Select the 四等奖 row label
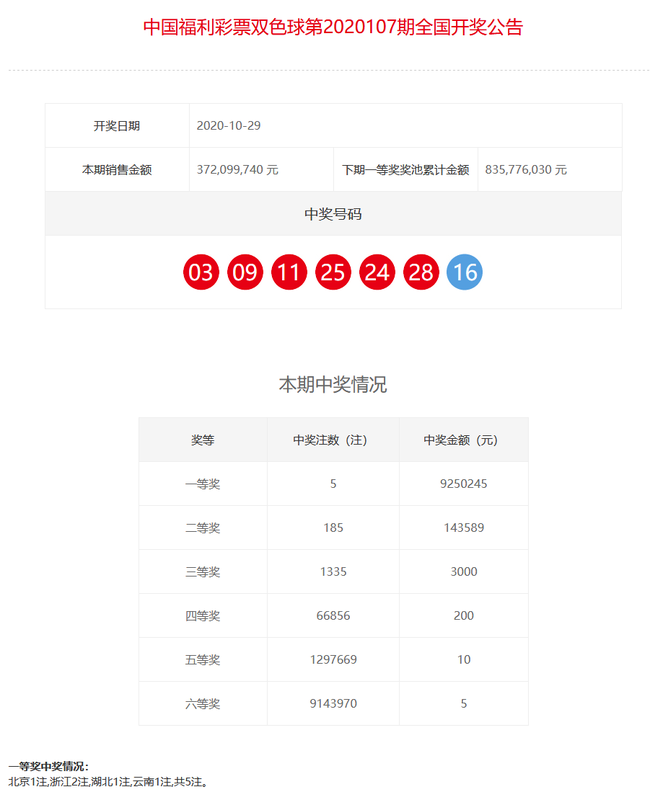The height and width of the screenshot is (792, 650). [203, 616]
